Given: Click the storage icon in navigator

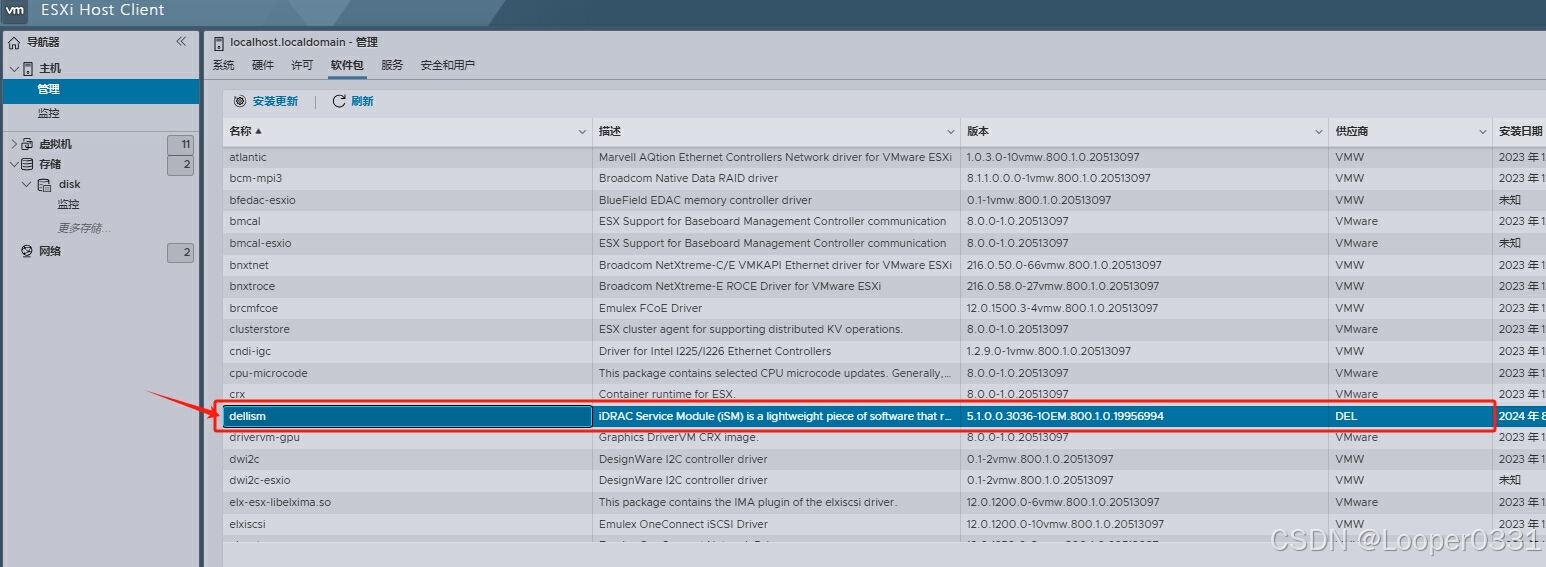Looking at the screenshot, I should pos(27,164).
